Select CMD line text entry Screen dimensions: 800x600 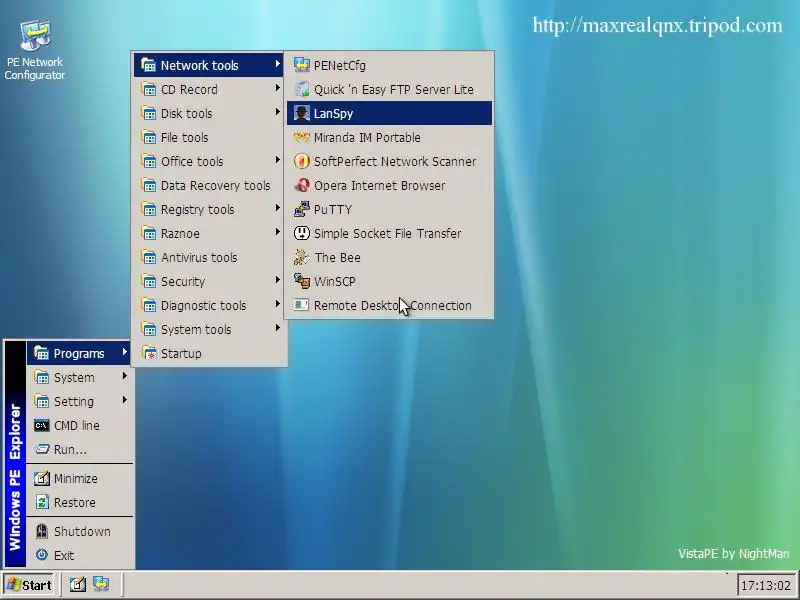(x=77, y=426)
